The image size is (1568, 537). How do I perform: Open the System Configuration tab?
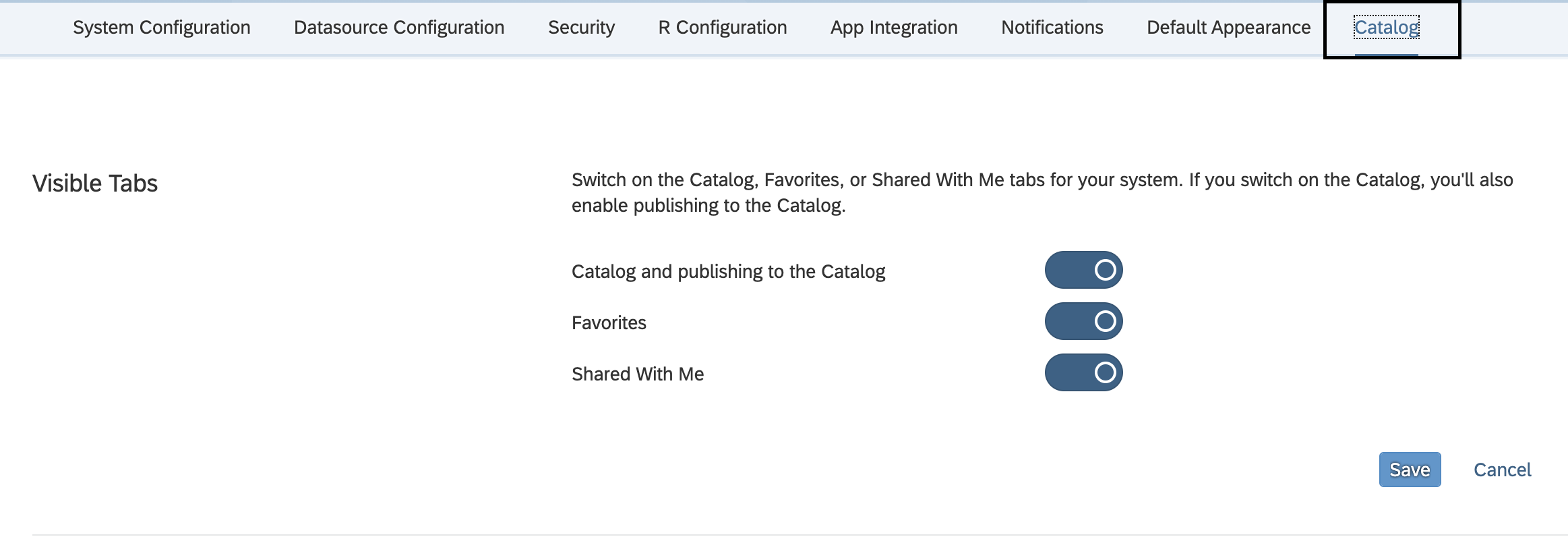pyautogui.click(x=162, y=28)
